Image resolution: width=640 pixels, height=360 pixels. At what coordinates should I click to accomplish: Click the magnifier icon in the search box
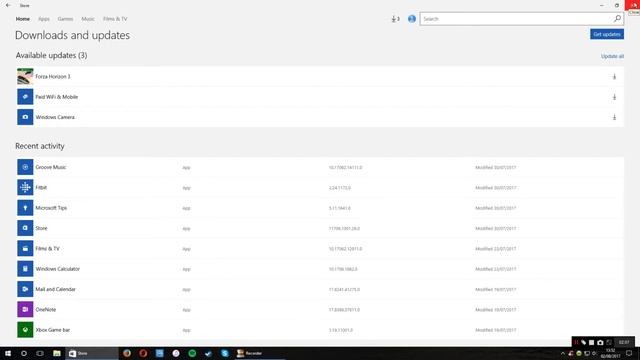(617, 18)
